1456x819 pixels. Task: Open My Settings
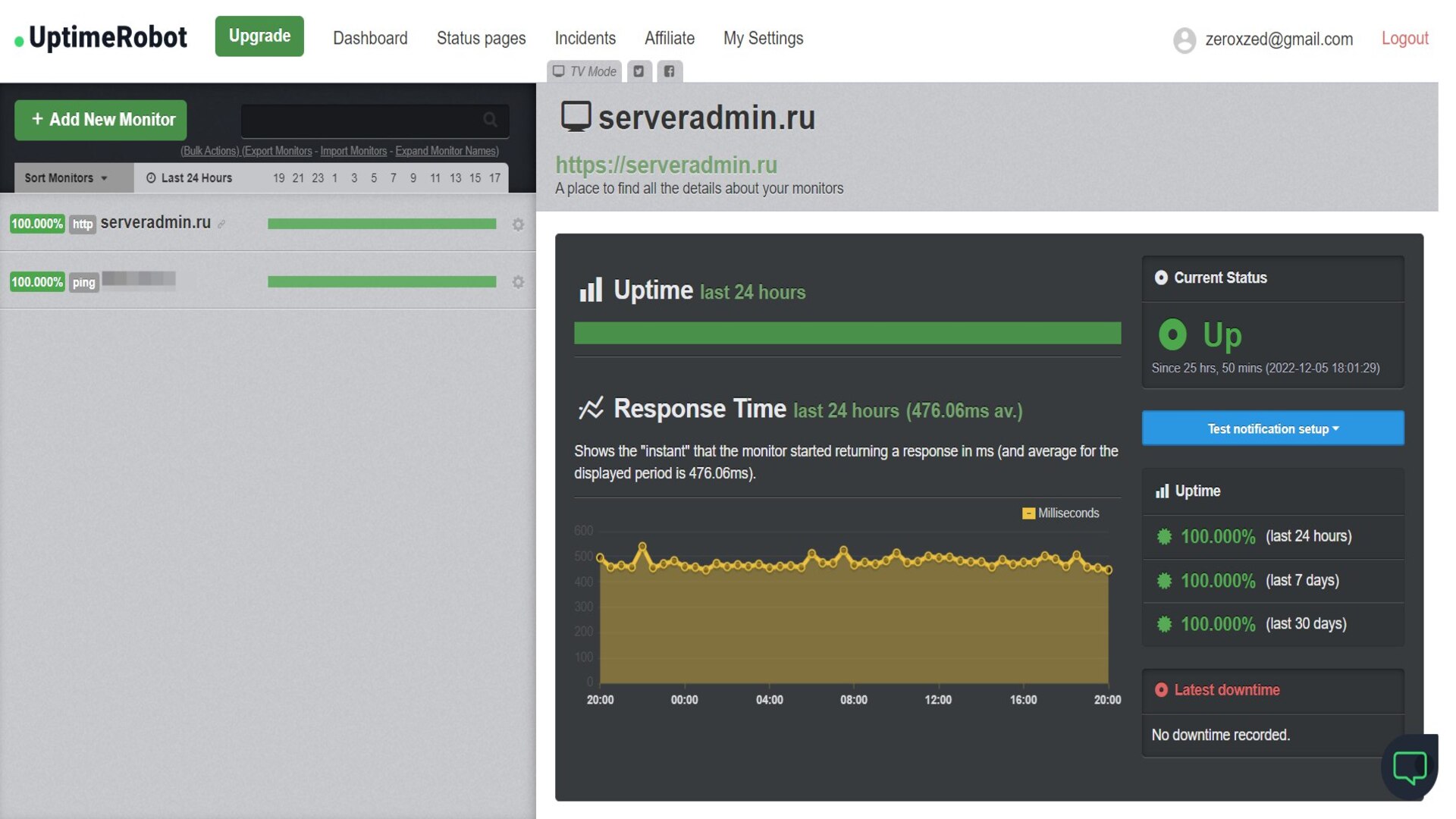click(763, 38)
